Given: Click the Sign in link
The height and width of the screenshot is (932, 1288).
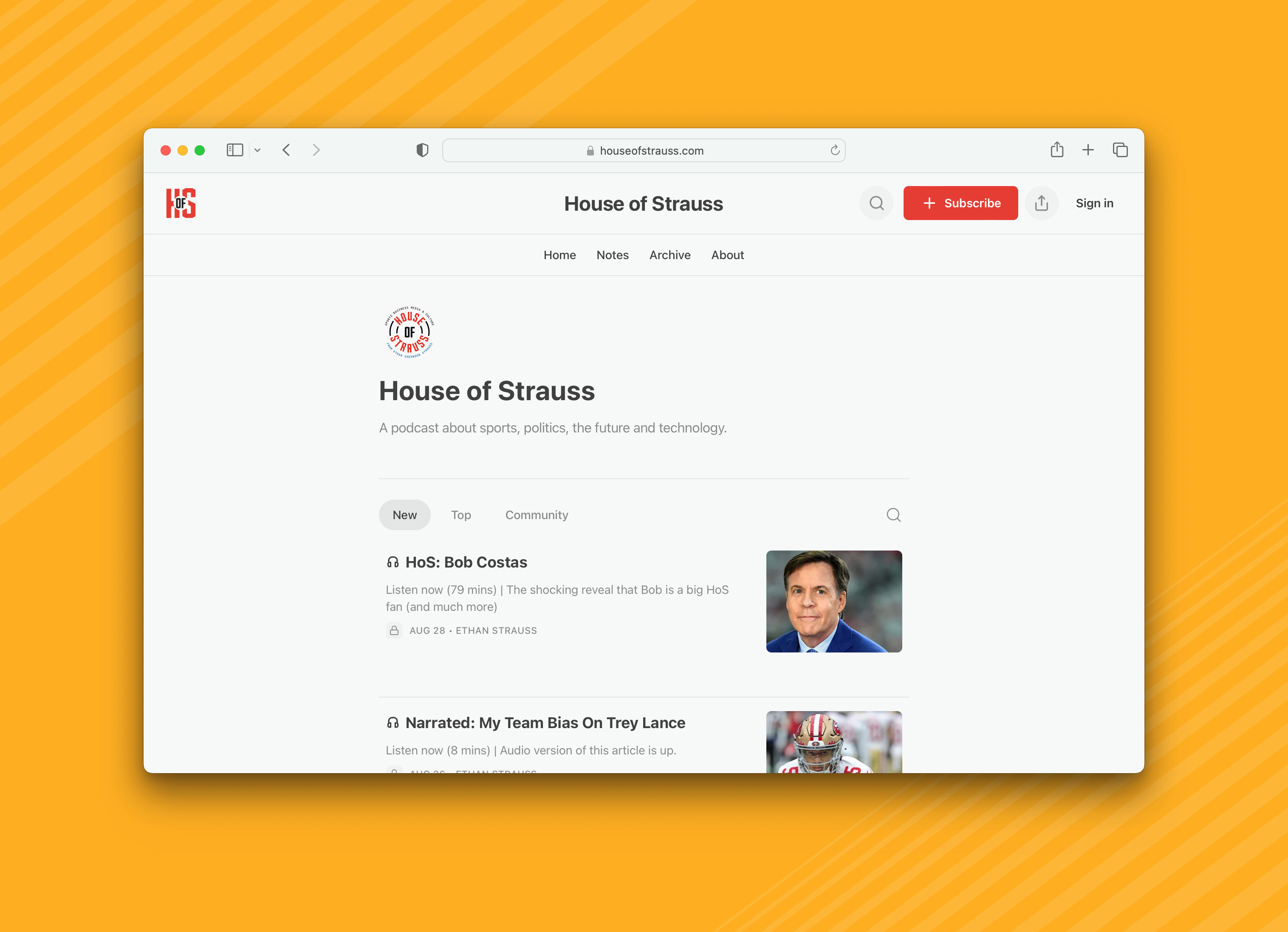Looking at the screenshot, I should pos(1094,203).
